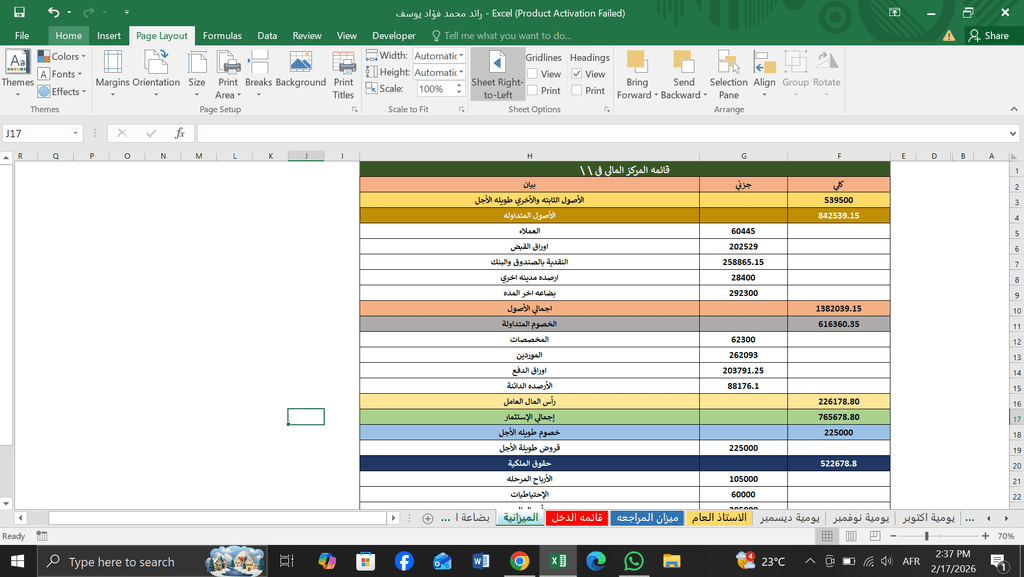Switch to the Formulas ribbon tab

point(222,36)
